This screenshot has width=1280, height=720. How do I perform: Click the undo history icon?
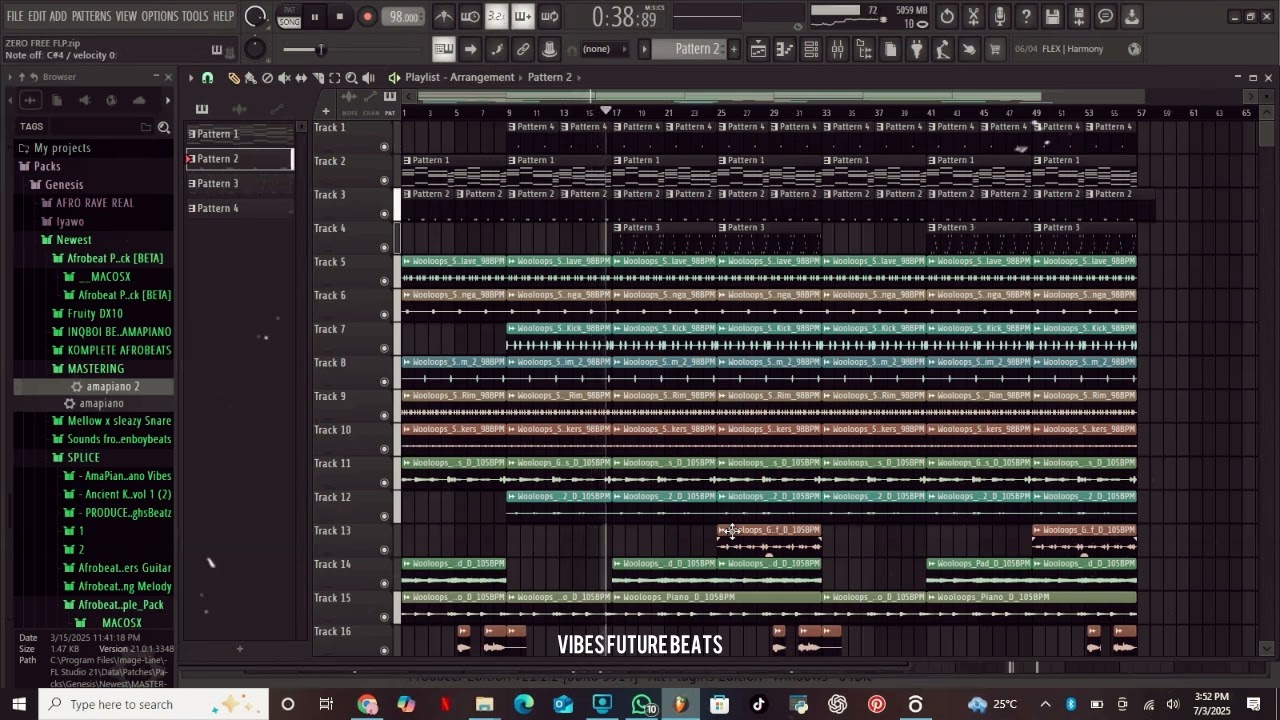tap(947, 17)
